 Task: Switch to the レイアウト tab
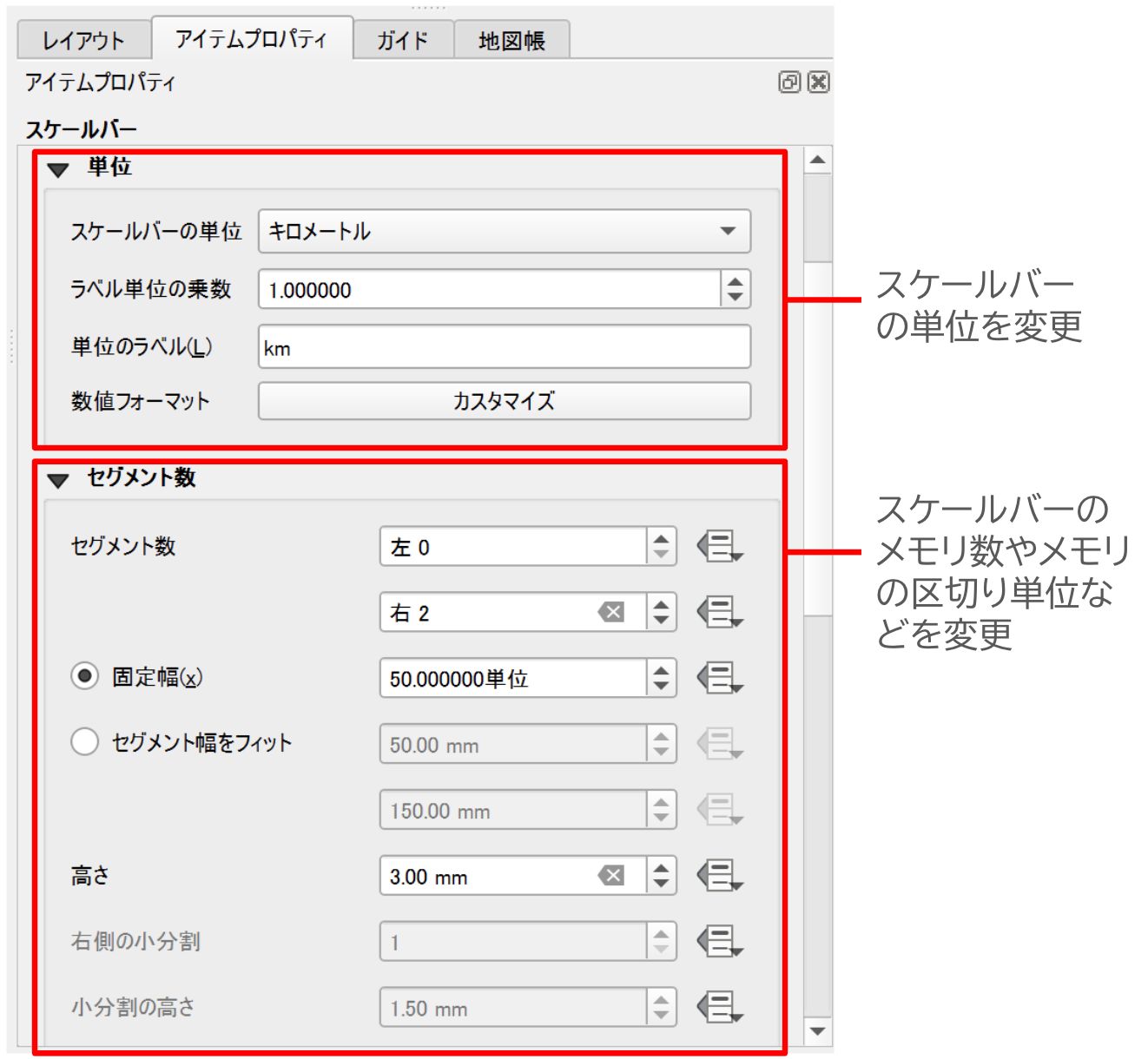(x=83, y=41)
